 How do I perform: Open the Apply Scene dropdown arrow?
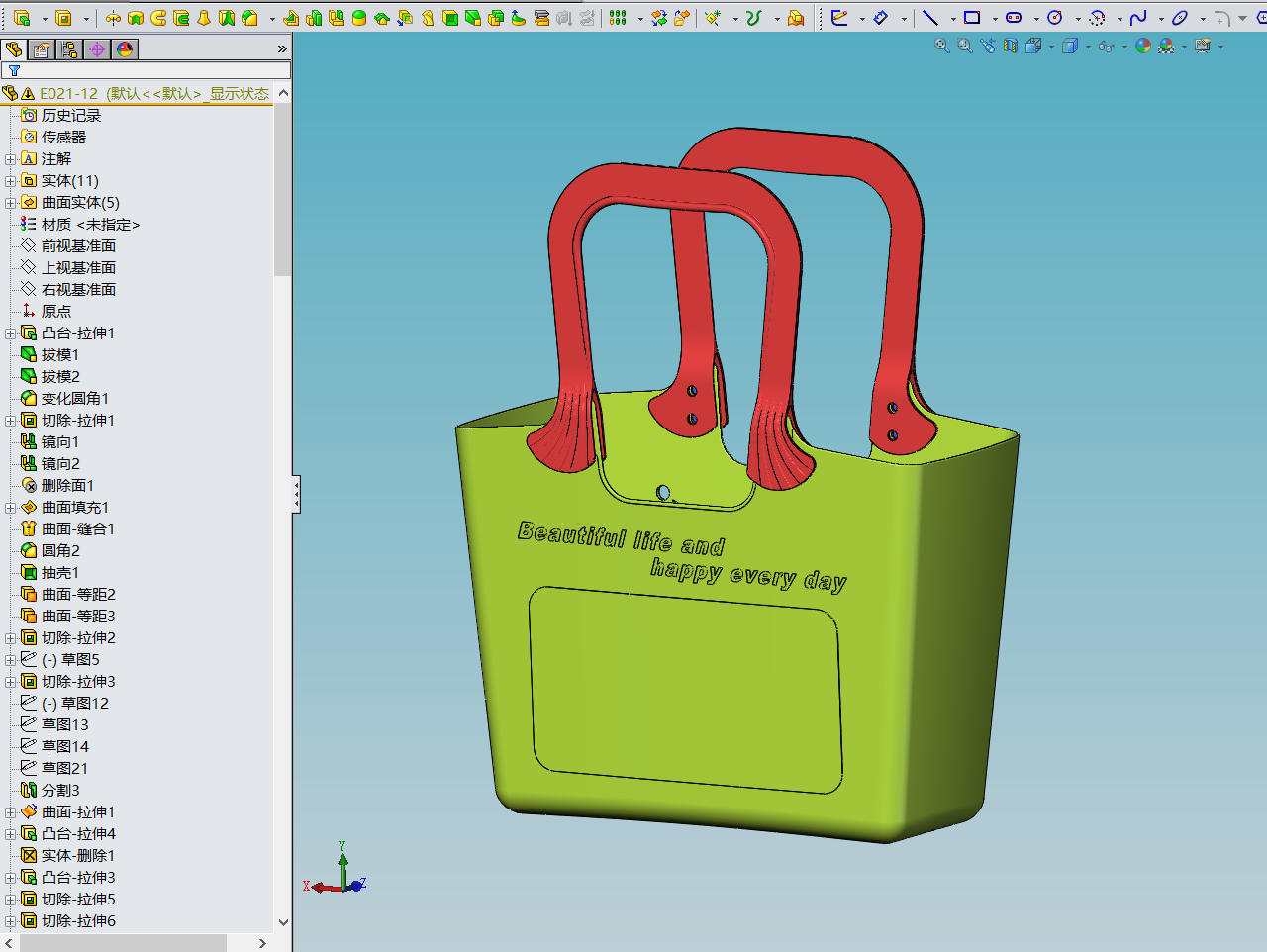coord(1184,47)
